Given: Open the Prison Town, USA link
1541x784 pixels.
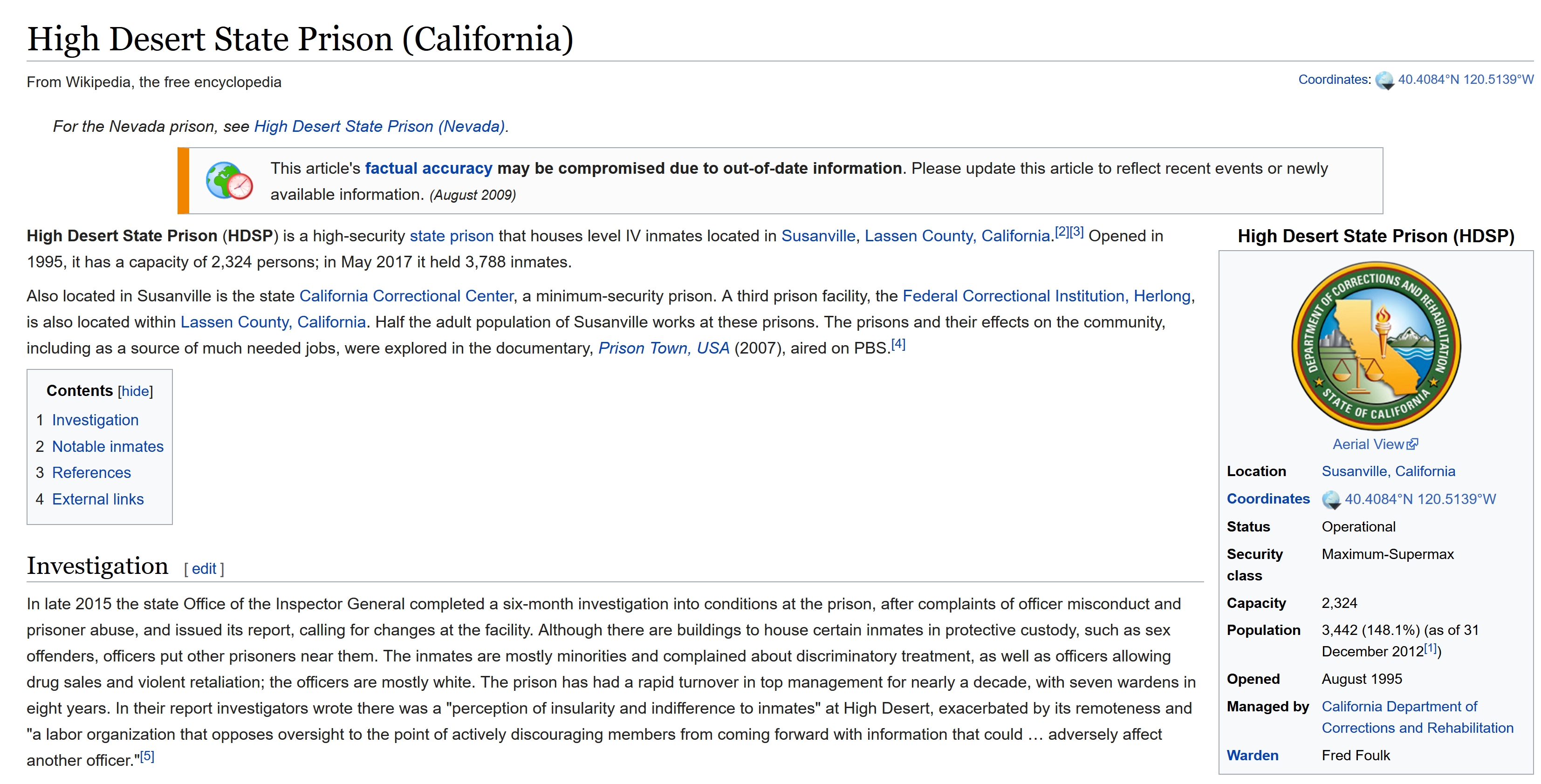Looking at the screenshot, I should (x=664, y=348).
